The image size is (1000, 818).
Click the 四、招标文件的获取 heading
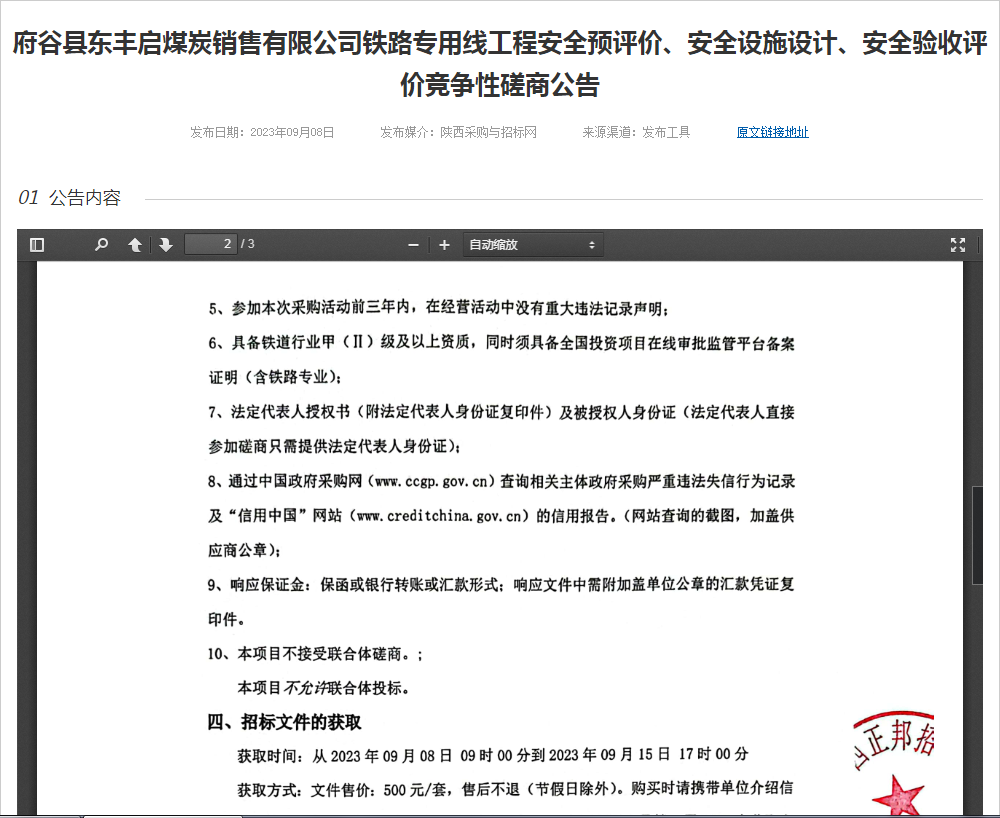284,722
